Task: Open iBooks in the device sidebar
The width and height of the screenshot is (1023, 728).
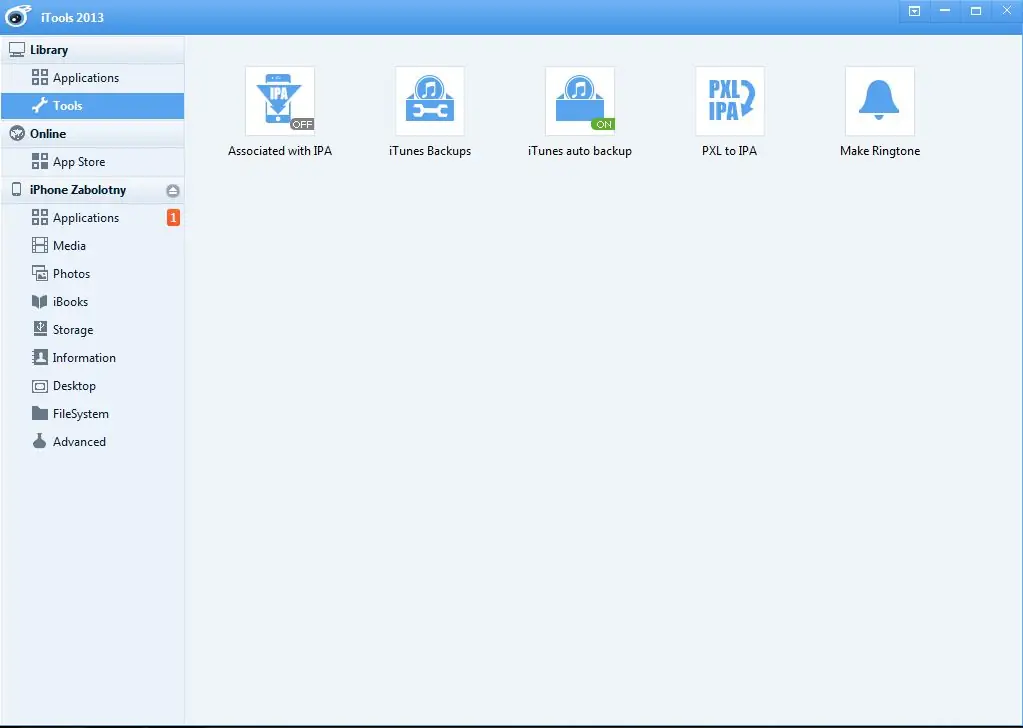Action: 93,302
